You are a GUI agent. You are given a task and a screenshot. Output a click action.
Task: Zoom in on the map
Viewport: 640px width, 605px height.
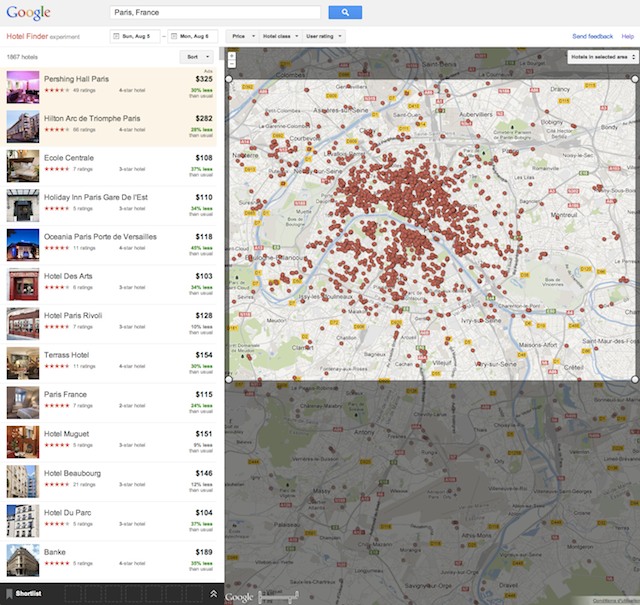click(232, 56)
